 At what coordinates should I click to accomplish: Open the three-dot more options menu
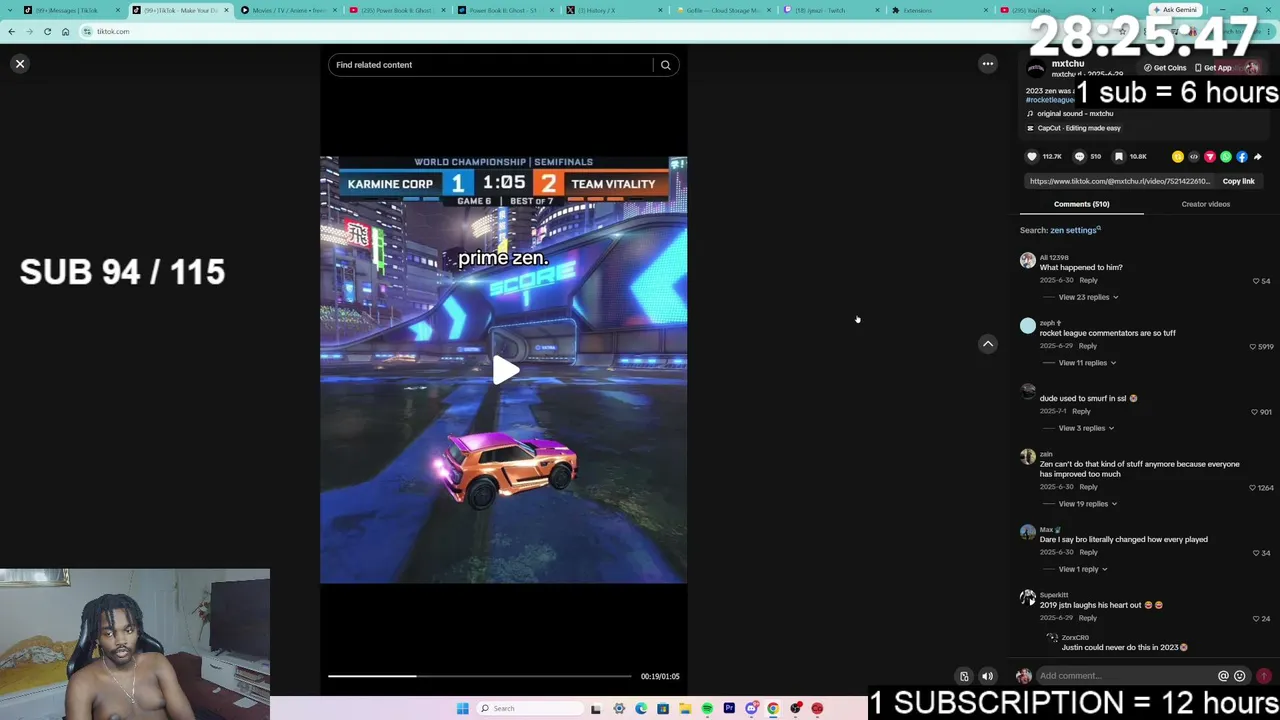pyautogui.click(x=988, y=64)
